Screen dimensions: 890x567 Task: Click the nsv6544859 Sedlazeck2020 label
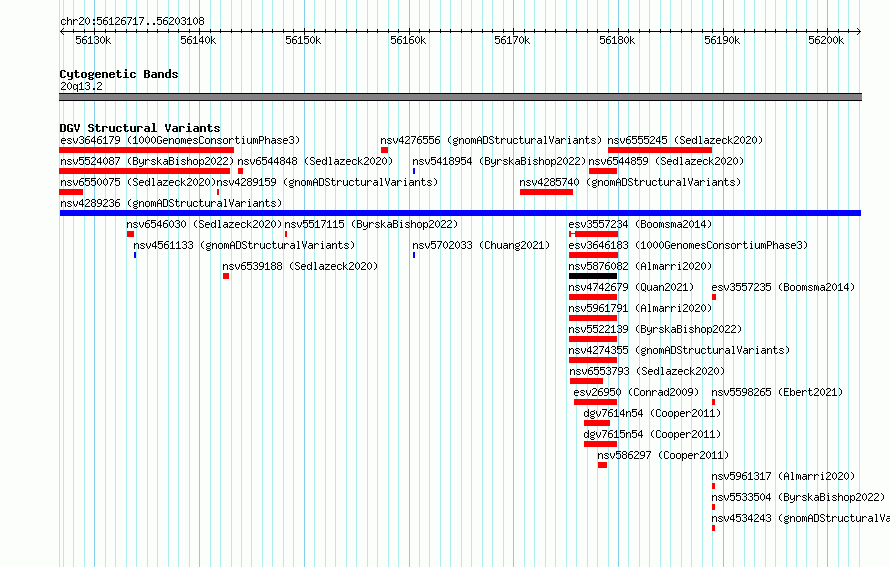(x=666, y=161)
